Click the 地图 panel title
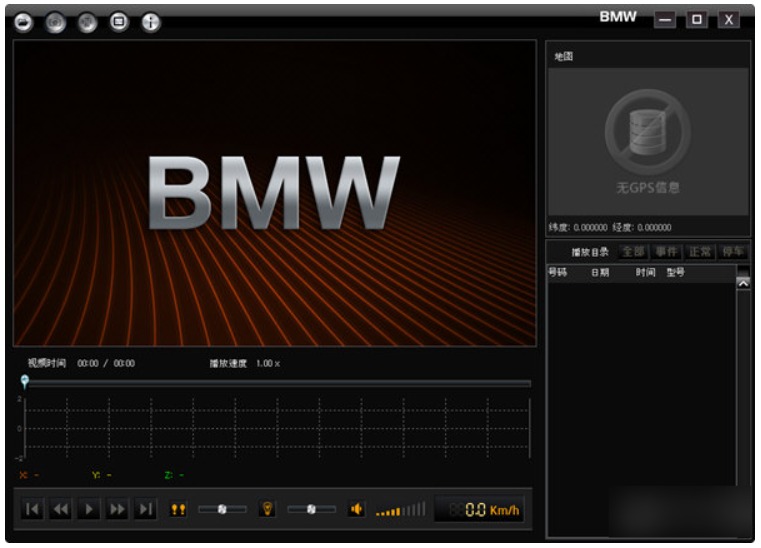 point(563,56)
